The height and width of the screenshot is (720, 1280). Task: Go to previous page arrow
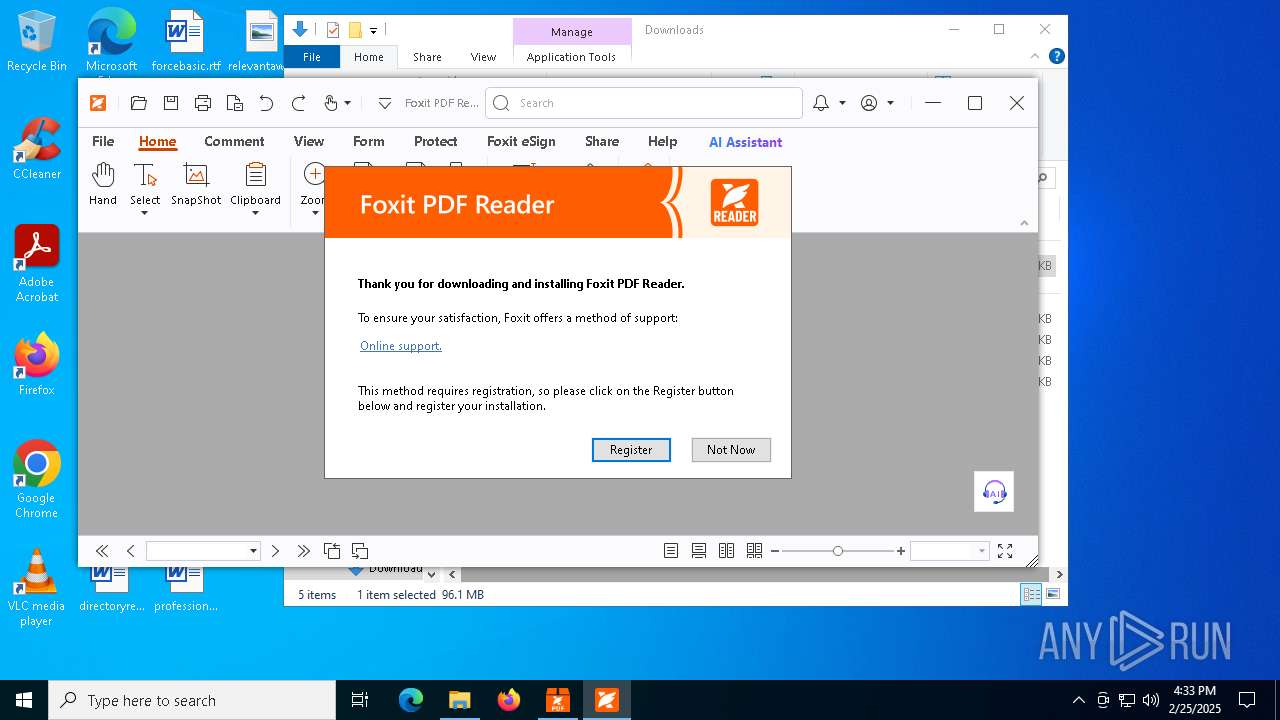pos(130,551)
